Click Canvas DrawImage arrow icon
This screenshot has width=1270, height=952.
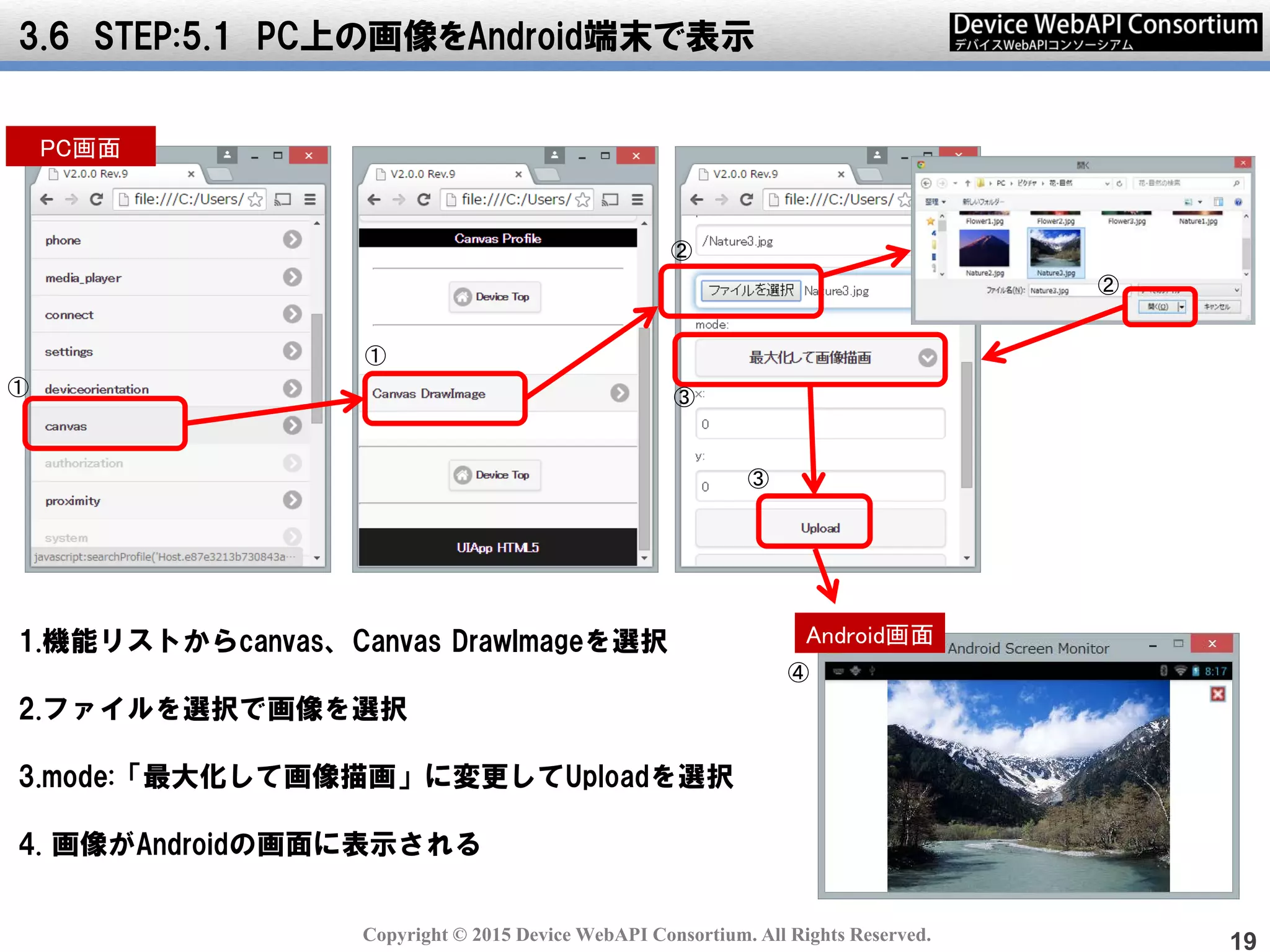(x=619, y=393)
